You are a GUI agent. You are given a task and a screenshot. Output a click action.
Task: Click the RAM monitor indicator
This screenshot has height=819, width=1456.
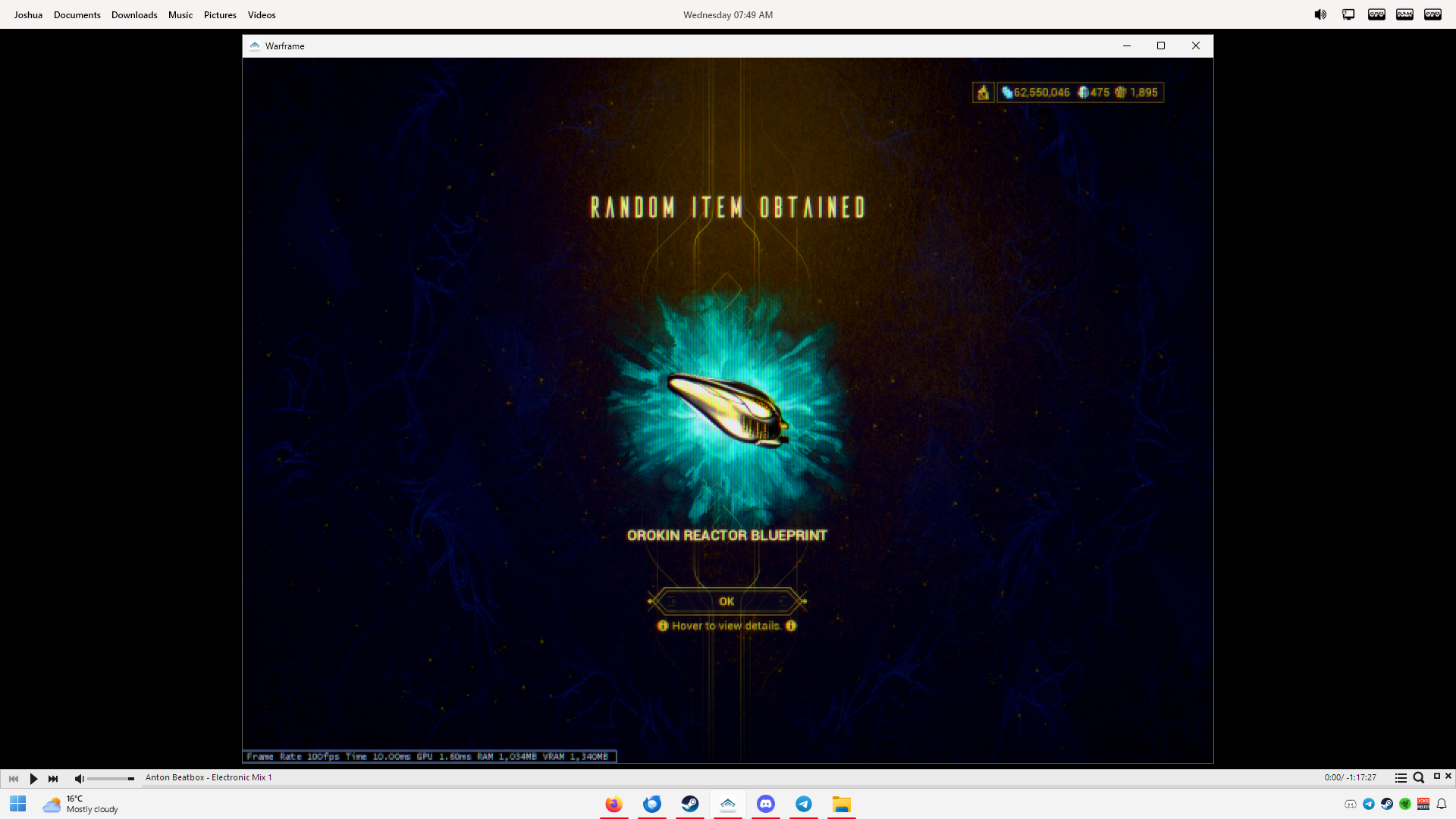[1404, 14]
